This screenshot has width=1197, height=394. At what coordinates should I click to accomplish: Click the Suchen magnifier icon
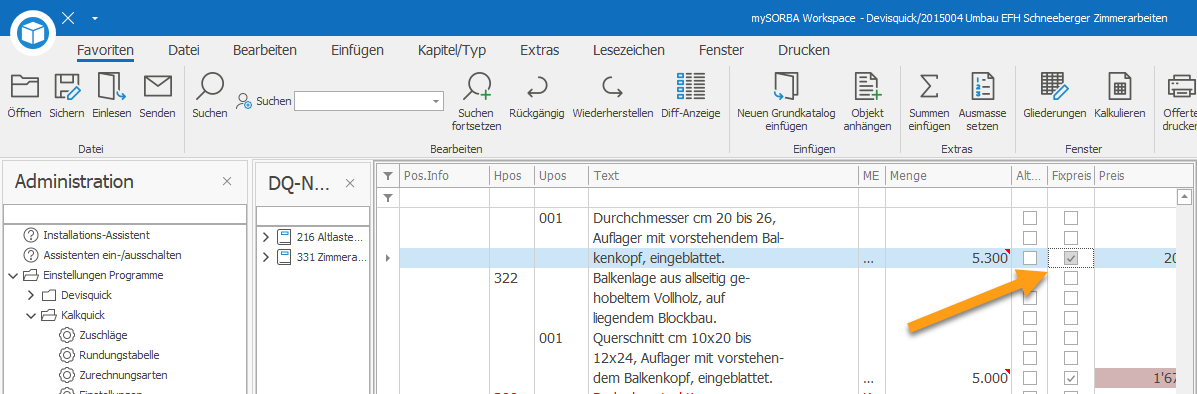(209, 86)
